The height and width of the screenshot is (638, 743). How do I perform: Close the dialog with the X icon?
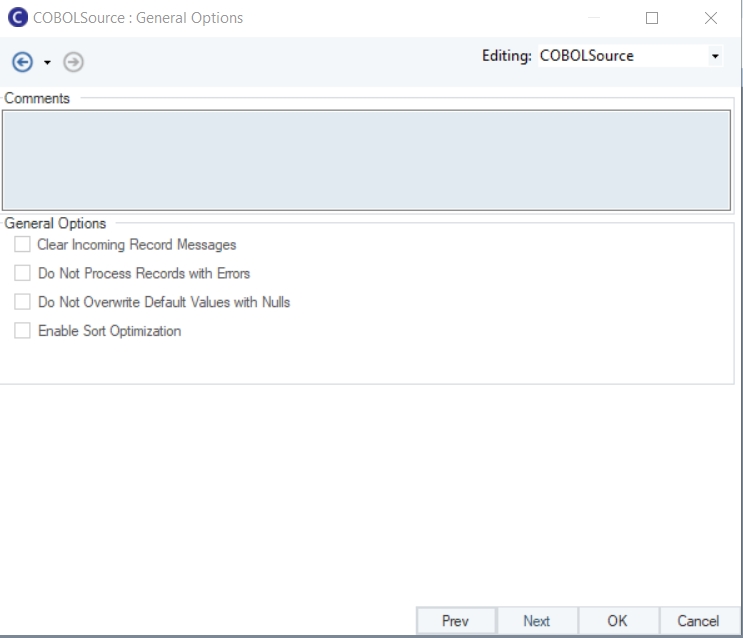(711, 18)
